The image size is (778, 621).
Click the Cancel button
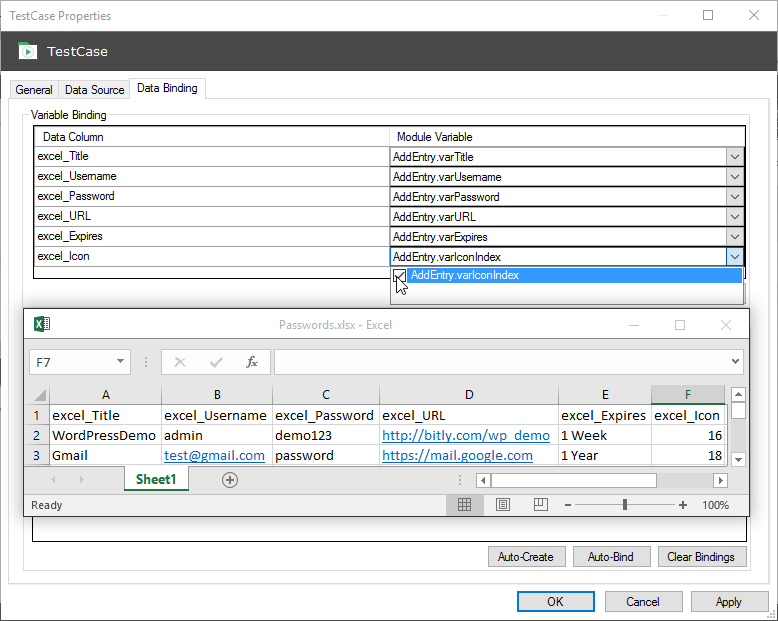(x=643, y=602)
